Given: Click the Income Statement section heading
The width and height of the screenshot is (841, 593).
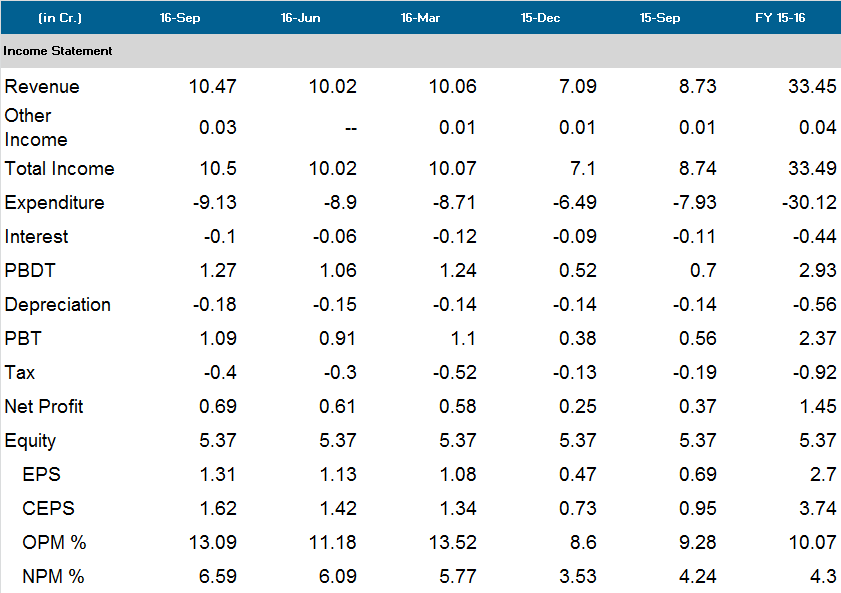Looking at the screenshot, I should (58, 51).
